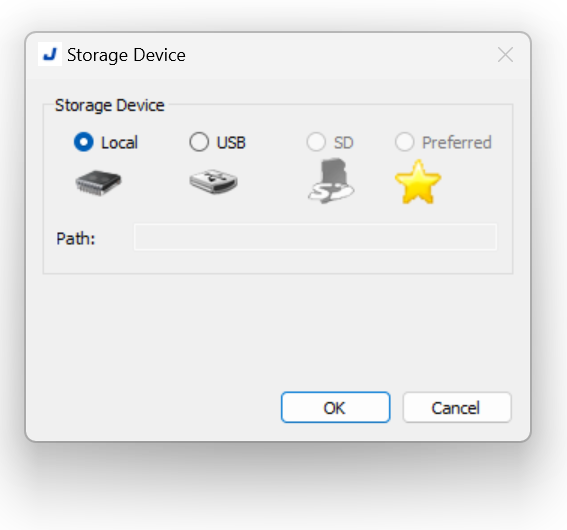Dismiss the dialog with the Cancel button
Viewport: 567px width, 530px height.
tap(457, 407)
